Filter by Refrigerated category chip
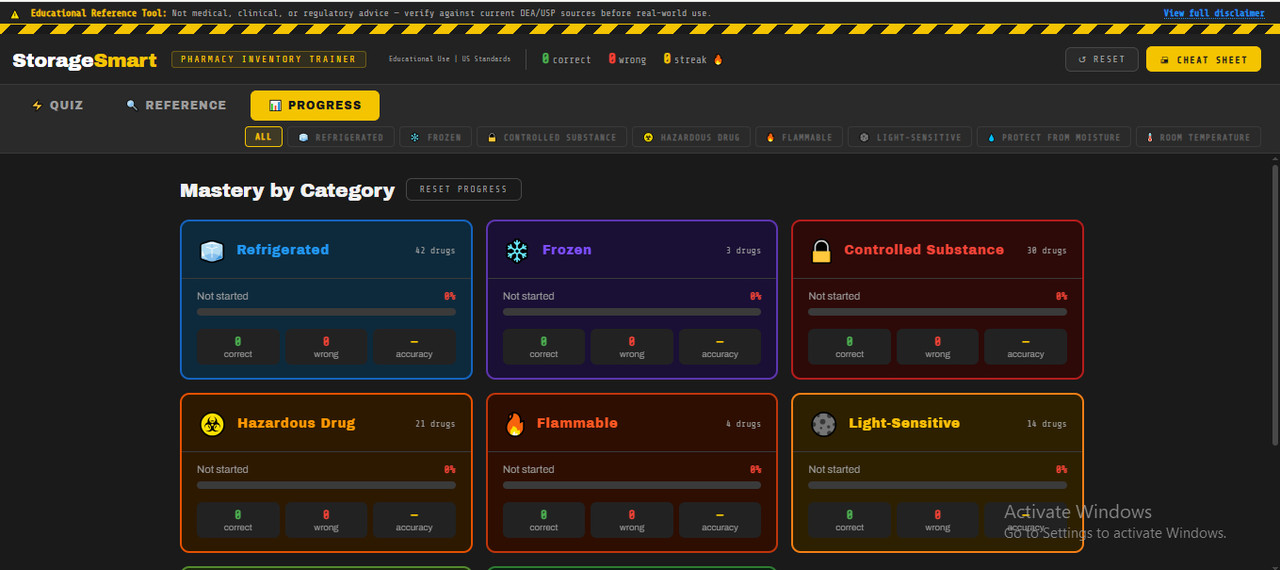The image size is (1280, 570). pos(341,137)
